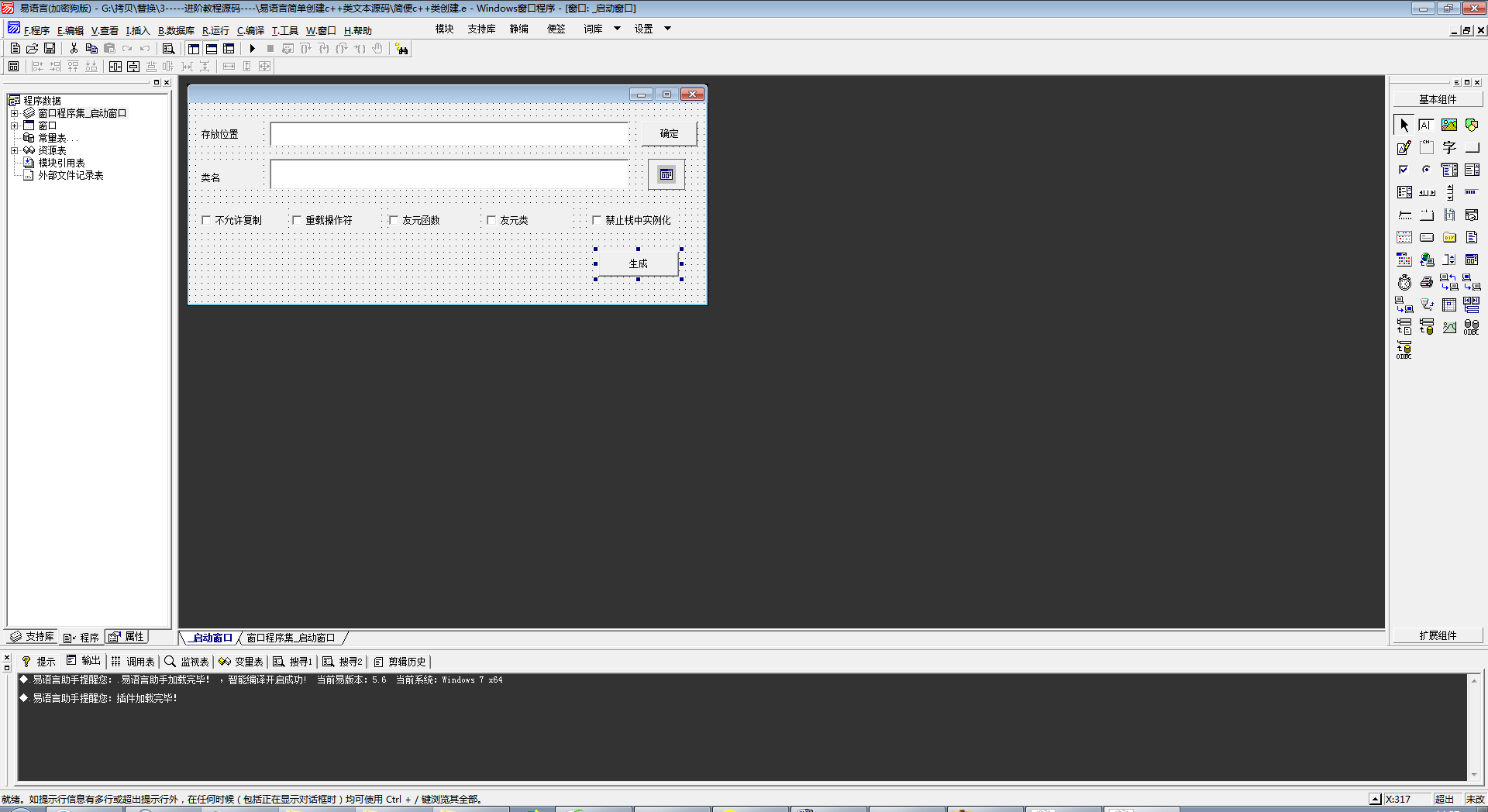Screen dimensions: 1488x812
Task: Pick the timer clock component
Action: point(1404,282)
